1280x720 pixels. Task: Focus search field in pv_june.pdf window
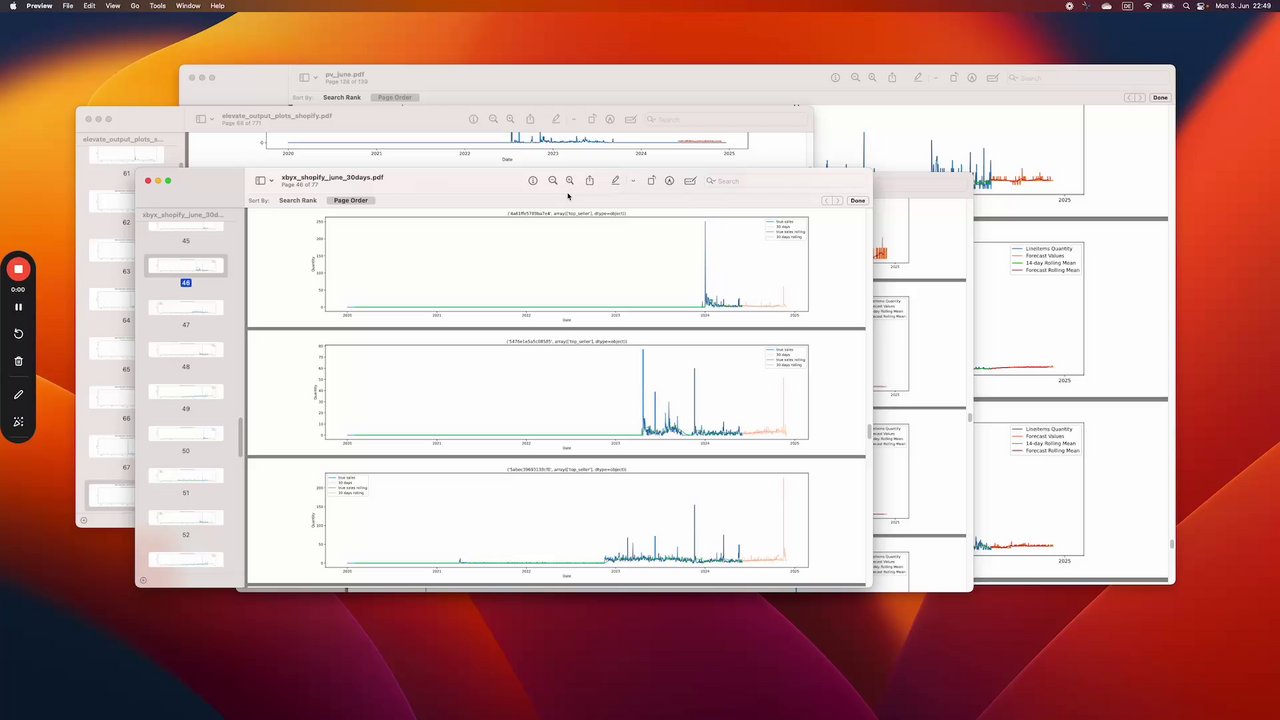[x=1086, y=78]
